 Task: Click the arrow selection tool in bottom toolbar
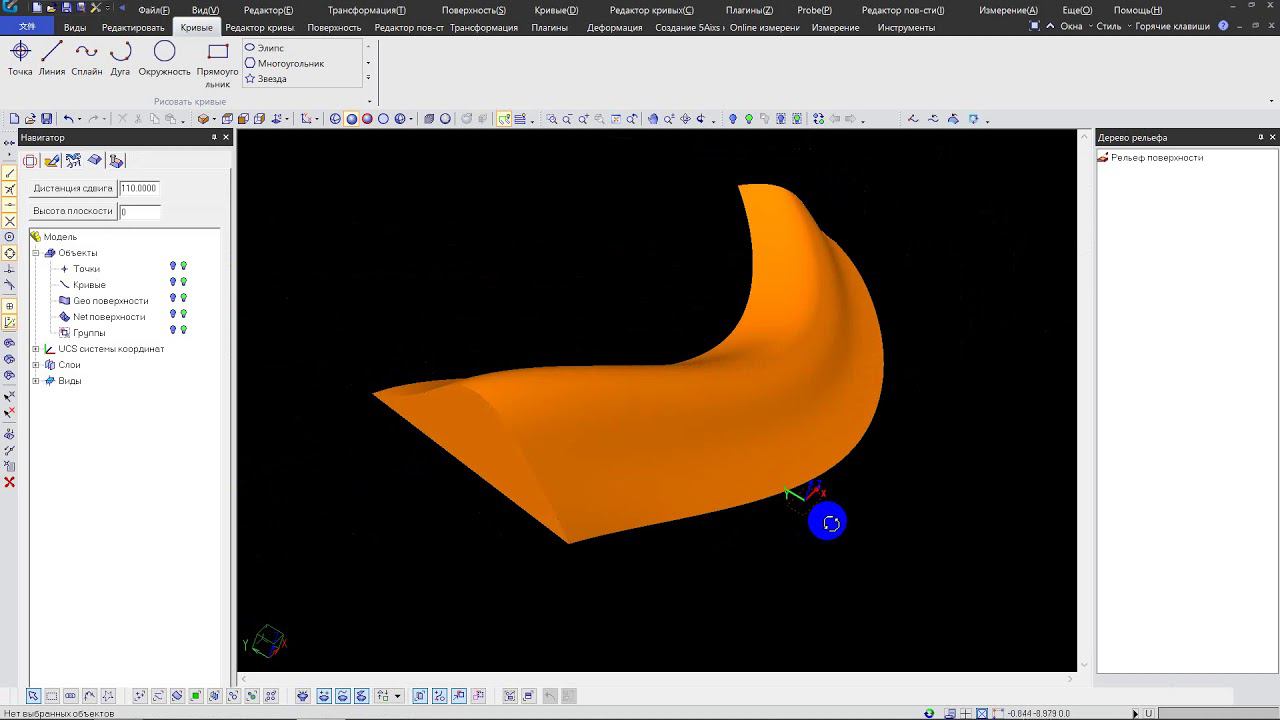[33, 696]
